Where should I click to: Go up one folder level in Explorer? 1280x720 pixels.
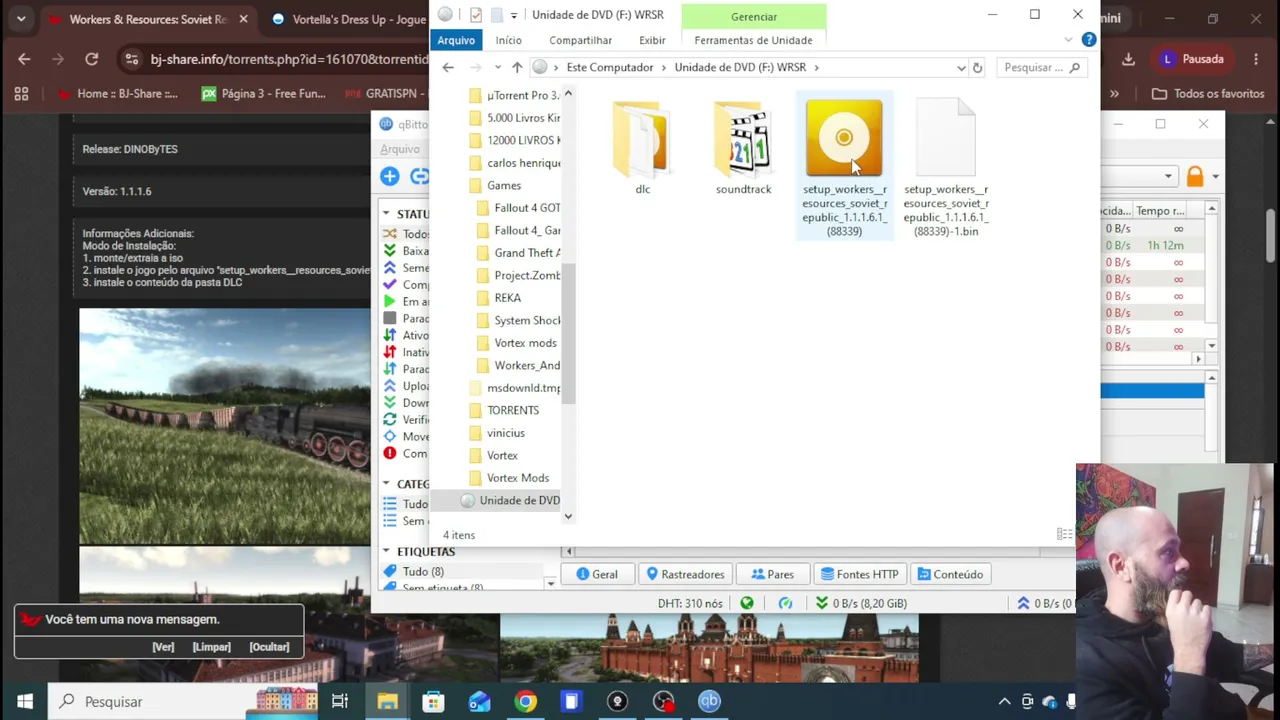517,67
